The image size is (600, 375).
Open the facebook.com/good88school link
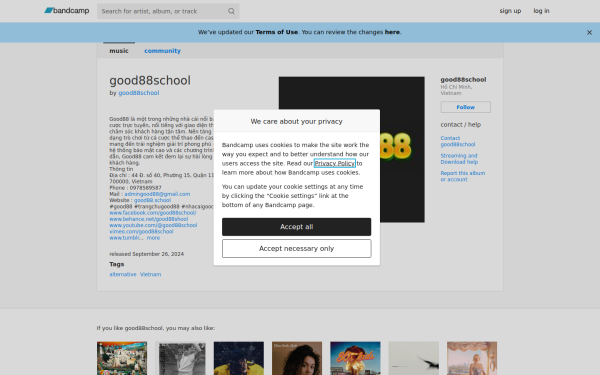153,213
